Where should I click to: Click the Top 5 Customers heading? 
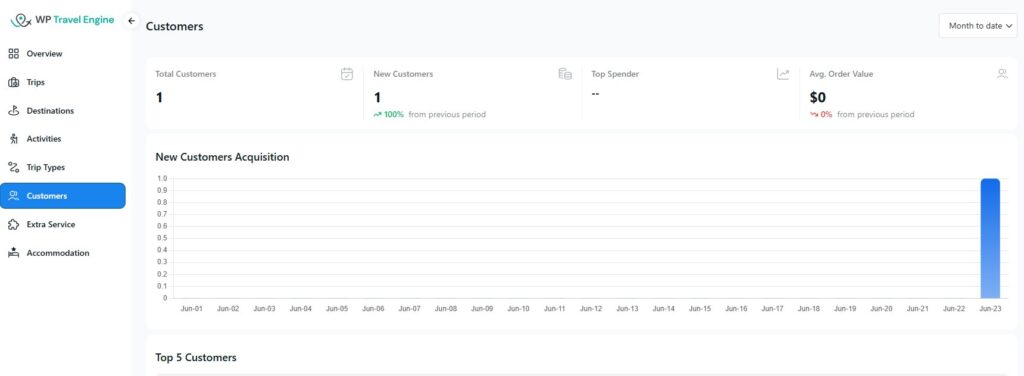[x=196, y=358]
